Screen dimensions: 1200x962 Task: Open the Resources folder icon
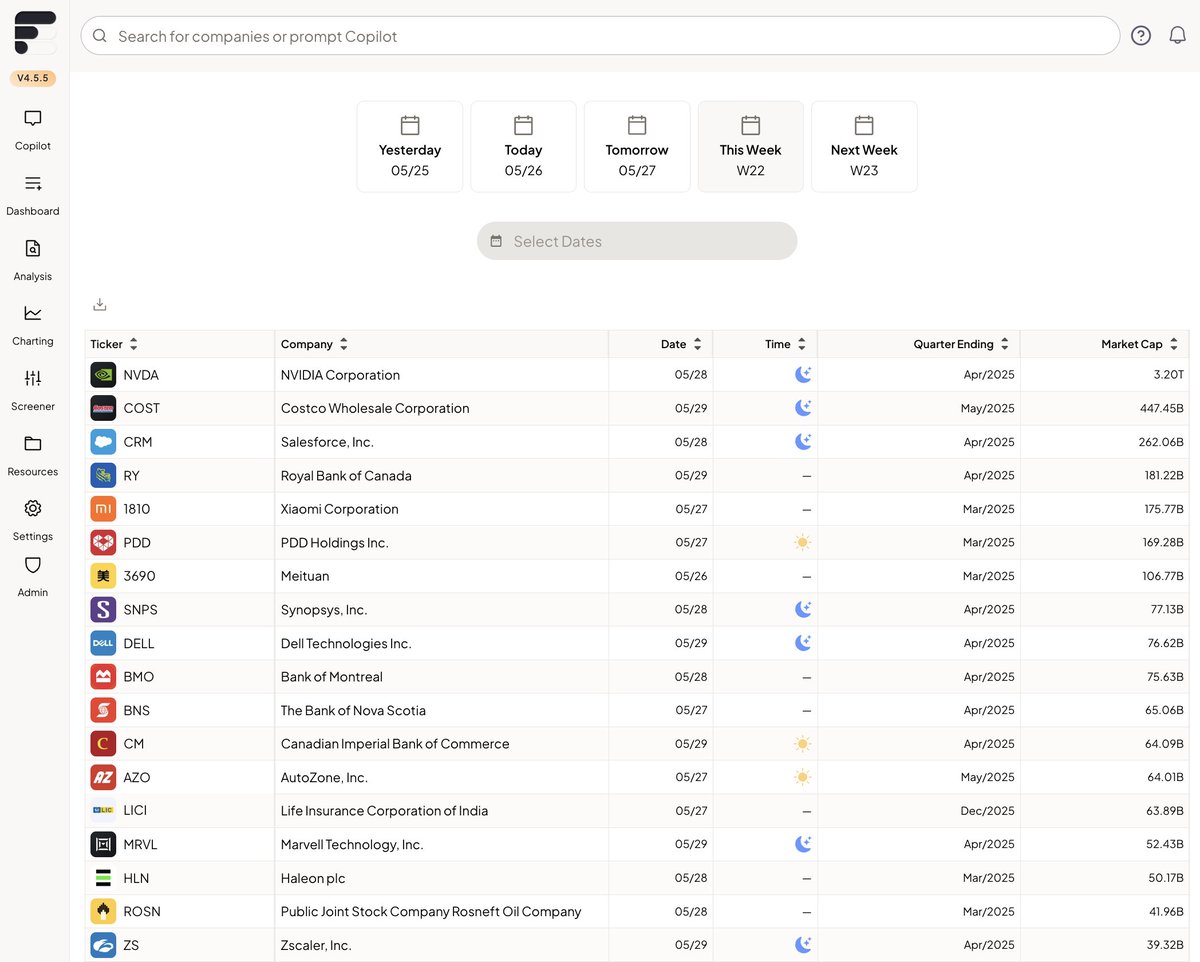click(33, 443)
